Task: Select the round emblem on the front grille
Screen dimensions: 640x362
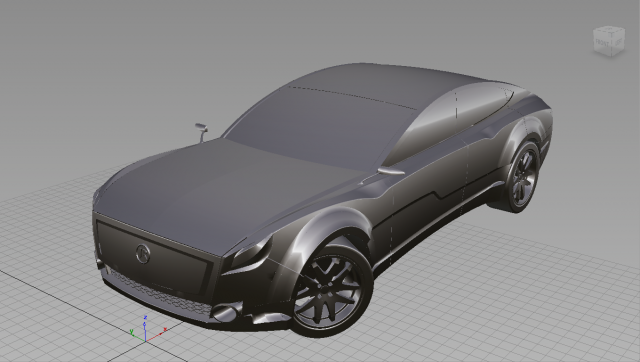Action: click(x=143, y=254)
